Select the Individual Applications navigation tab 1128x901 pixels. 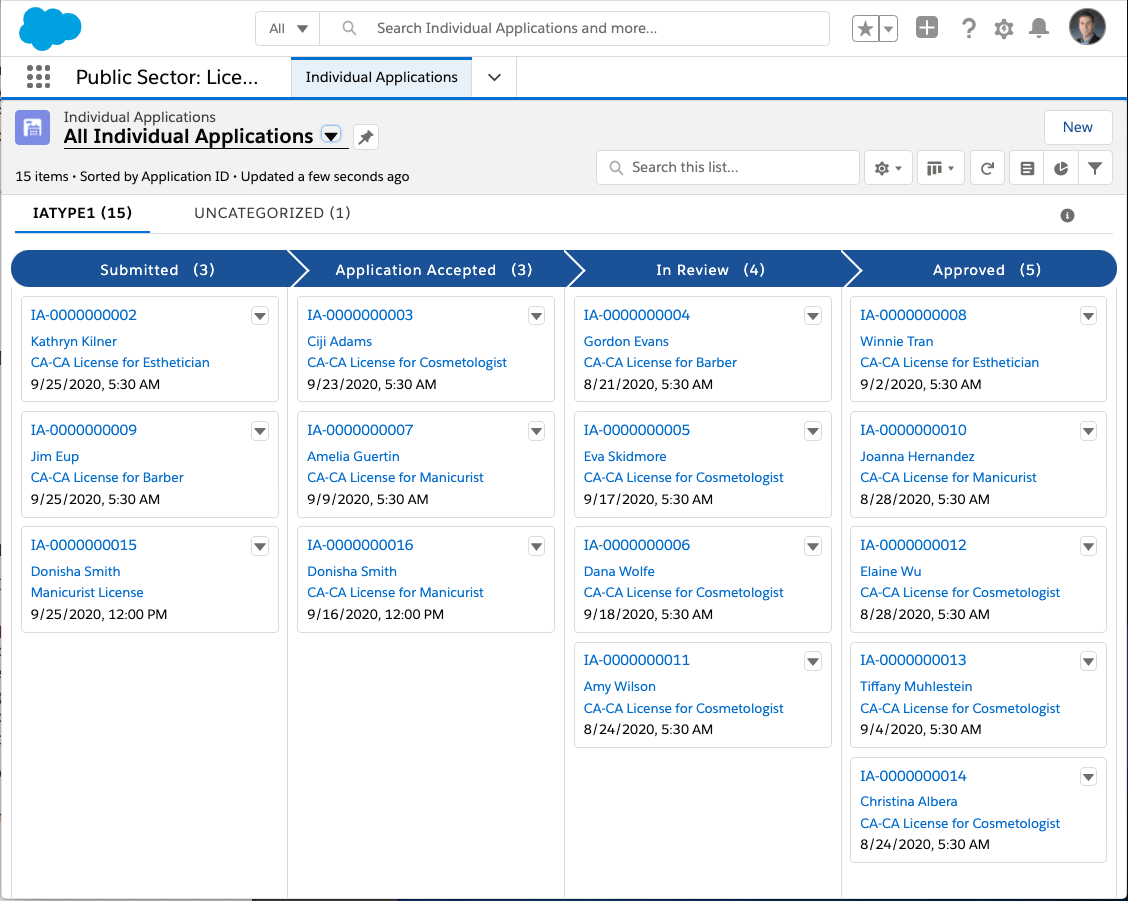click(381, 76)
